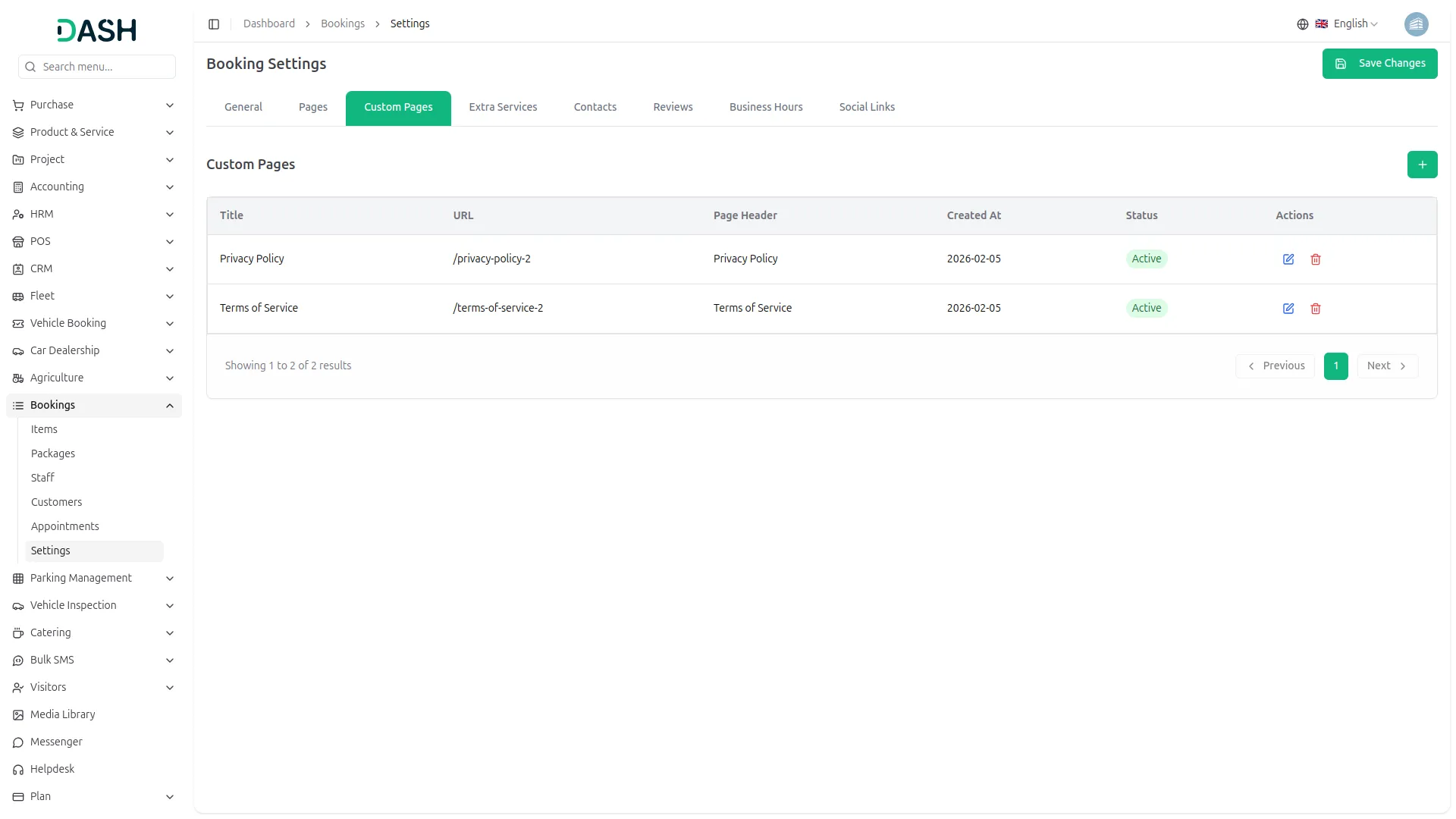Focus the Search menu input field

105,67
